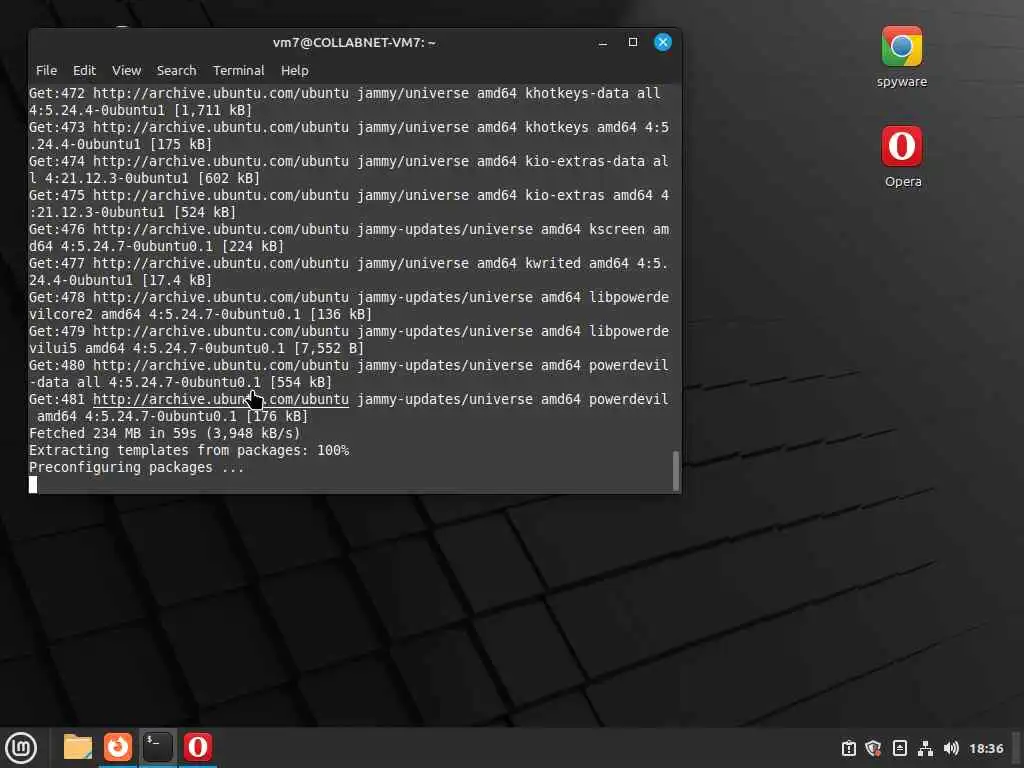
Task: Open the Edit menu in terminal
Action: (84, 71)
